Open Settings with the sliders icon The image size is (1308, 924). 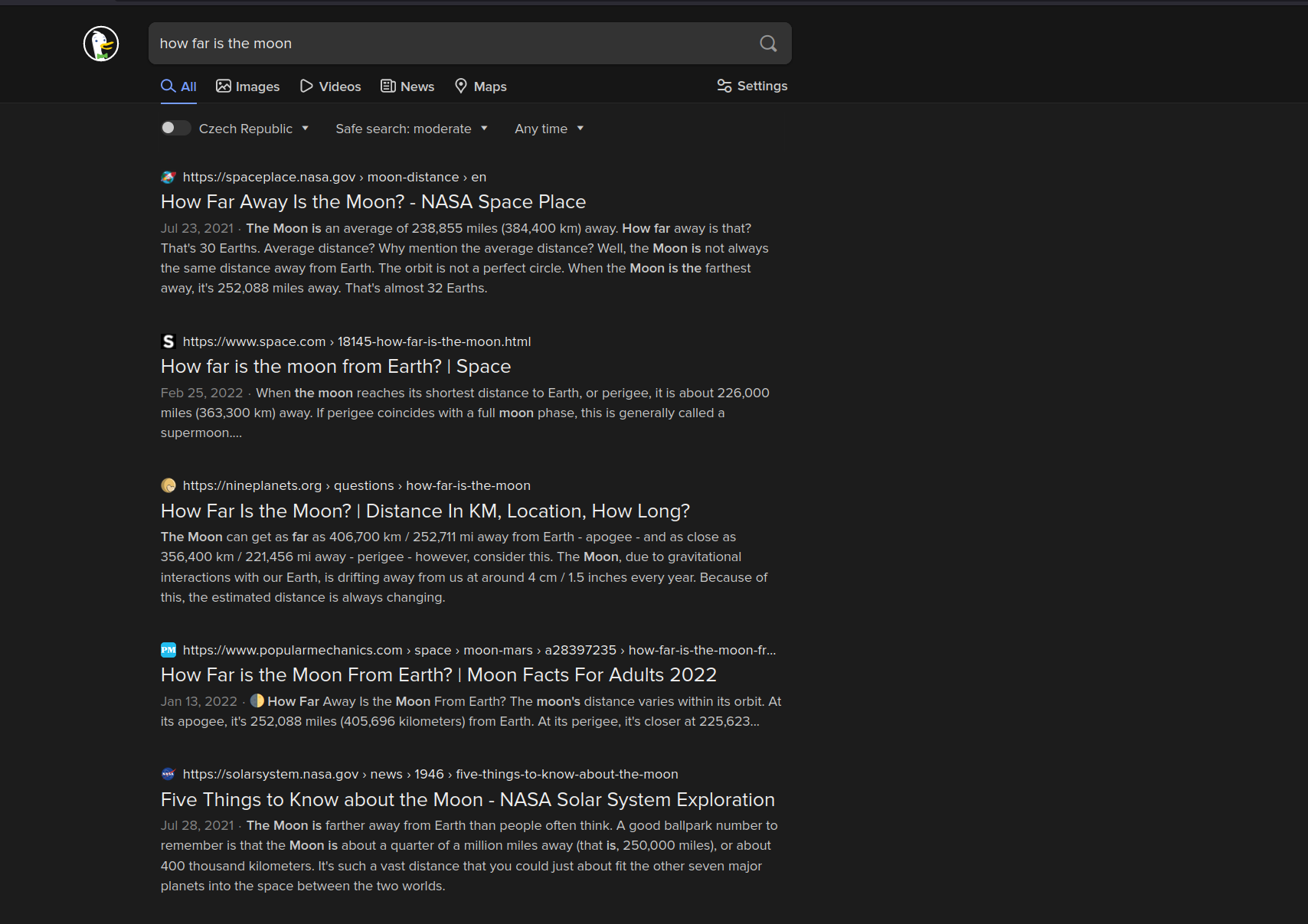click(751, 86)
